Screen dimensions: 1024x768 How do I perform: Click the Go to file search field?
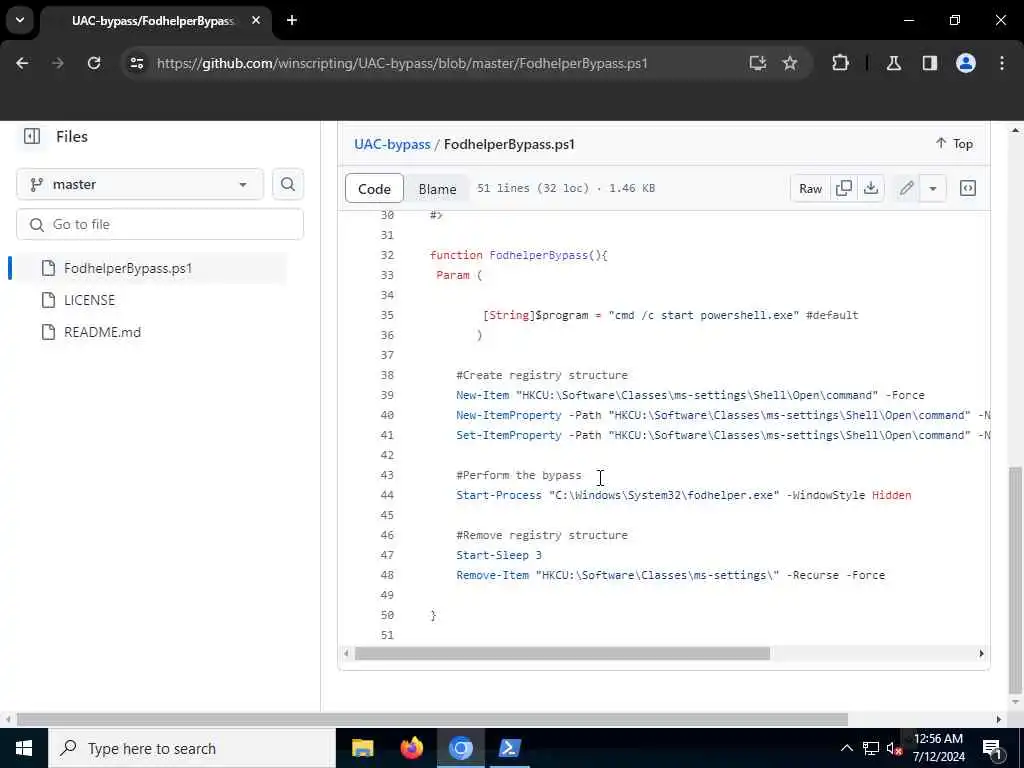click(x=160, y=224)
